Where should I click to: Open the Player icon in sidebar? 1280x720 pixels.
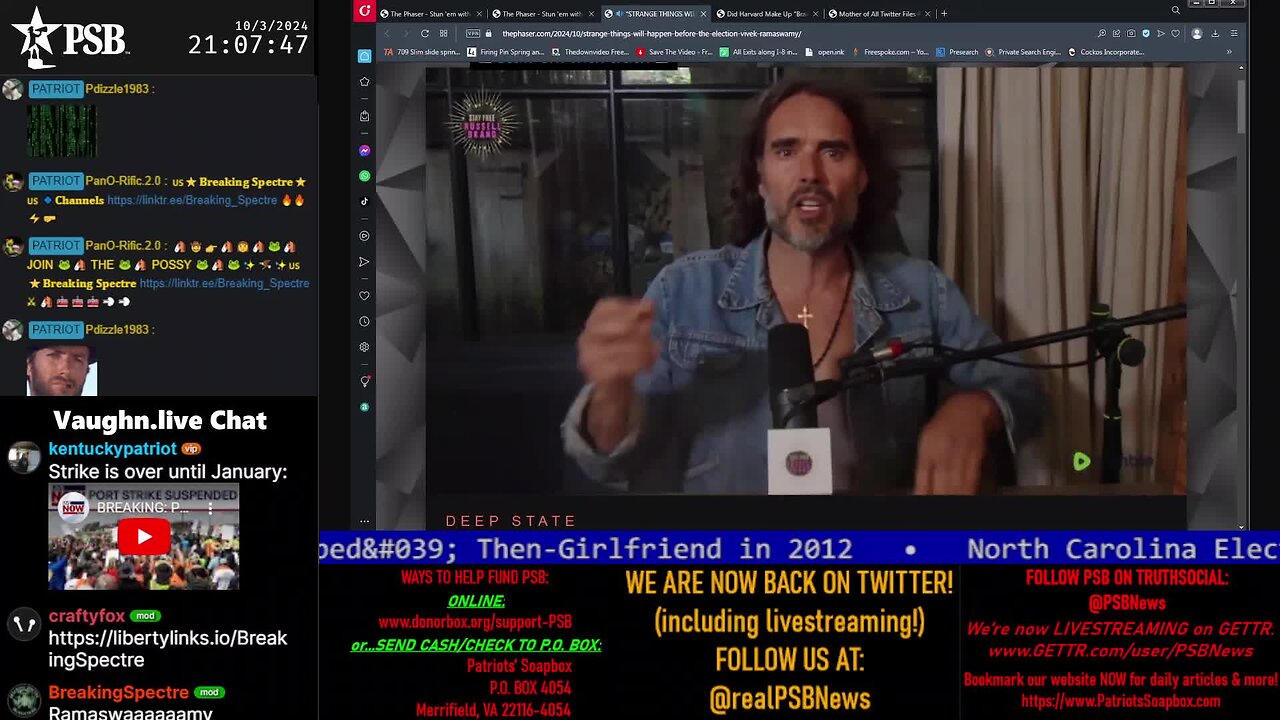pyautogui.click(x=364, y=236)
